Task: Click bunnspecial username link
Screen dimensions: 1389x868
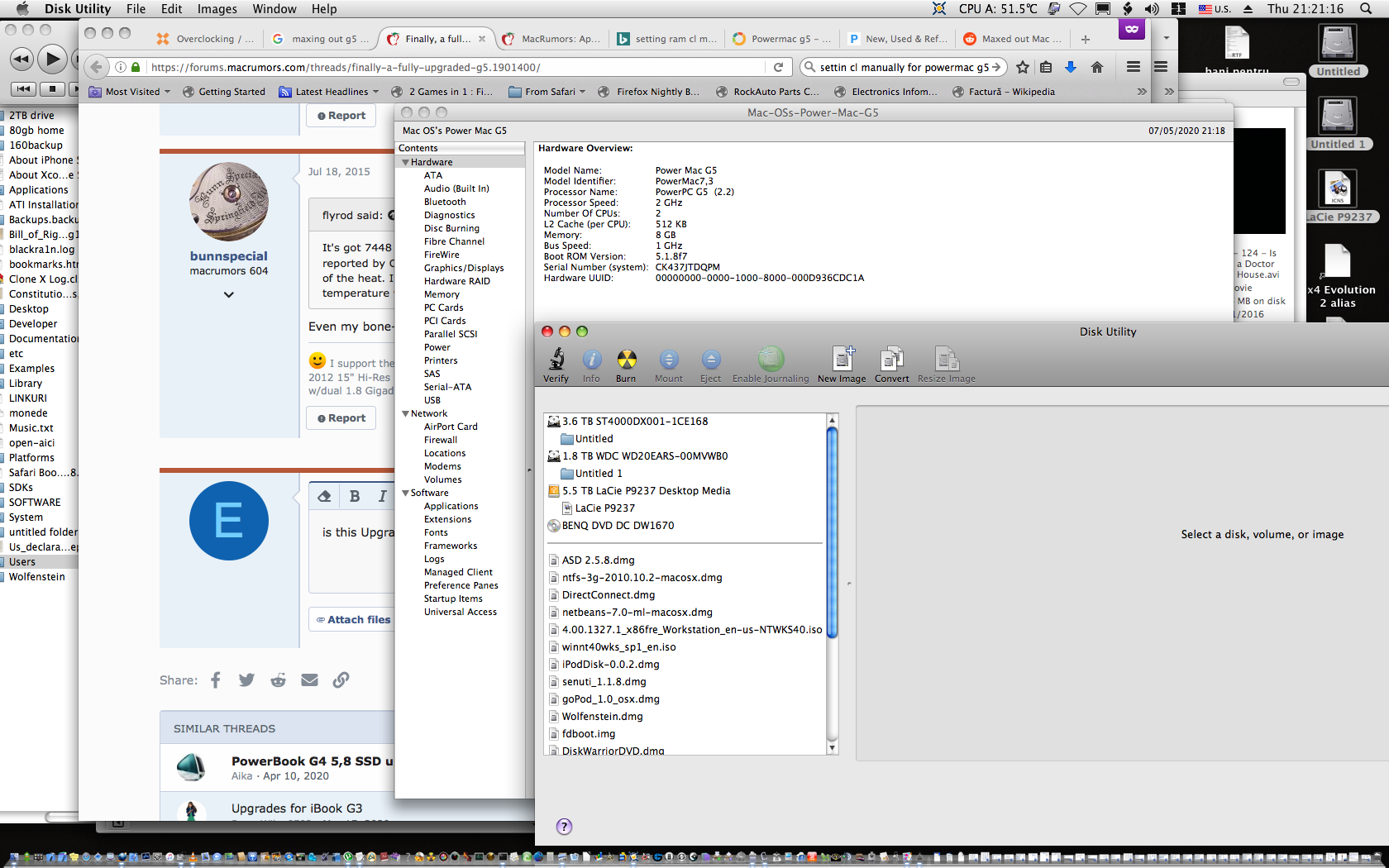Action: coord(229,256)
